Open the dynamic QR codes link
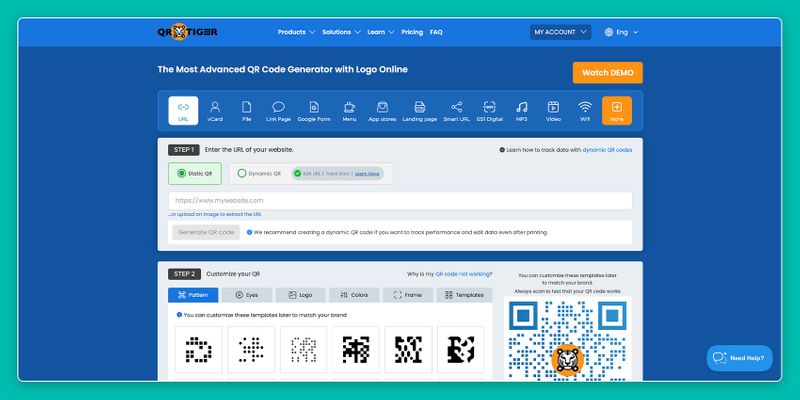800x400 pixels. [x=607, y=150]
